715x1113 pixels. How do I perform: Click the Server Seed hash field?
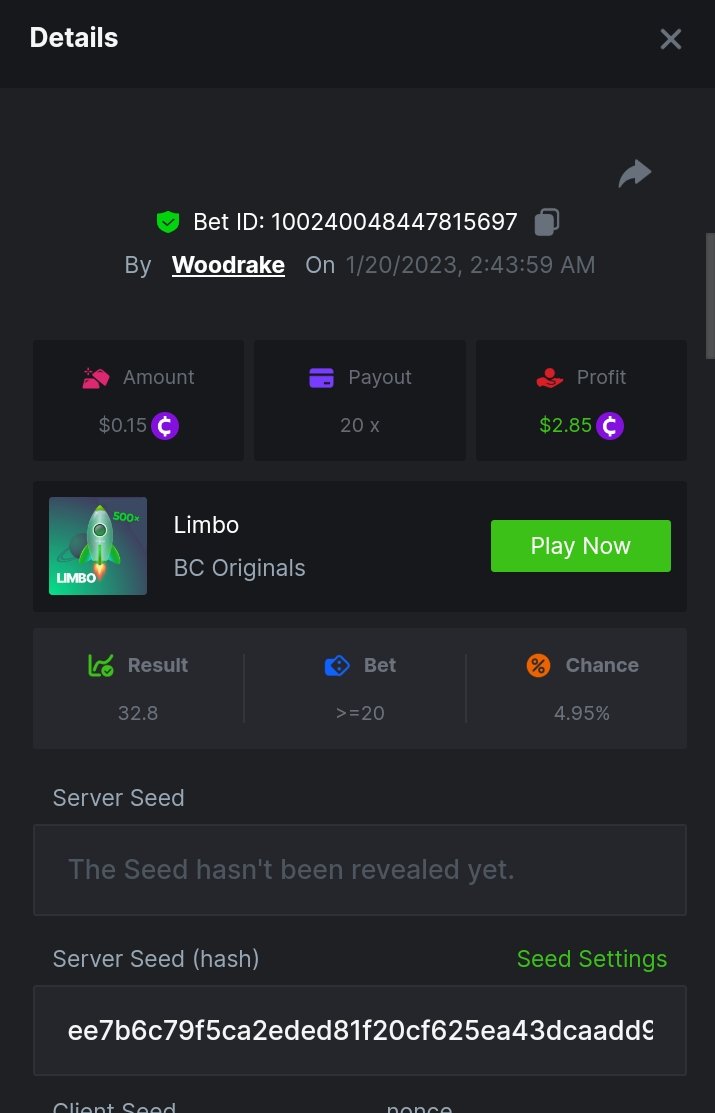(x=360, y=1031)
